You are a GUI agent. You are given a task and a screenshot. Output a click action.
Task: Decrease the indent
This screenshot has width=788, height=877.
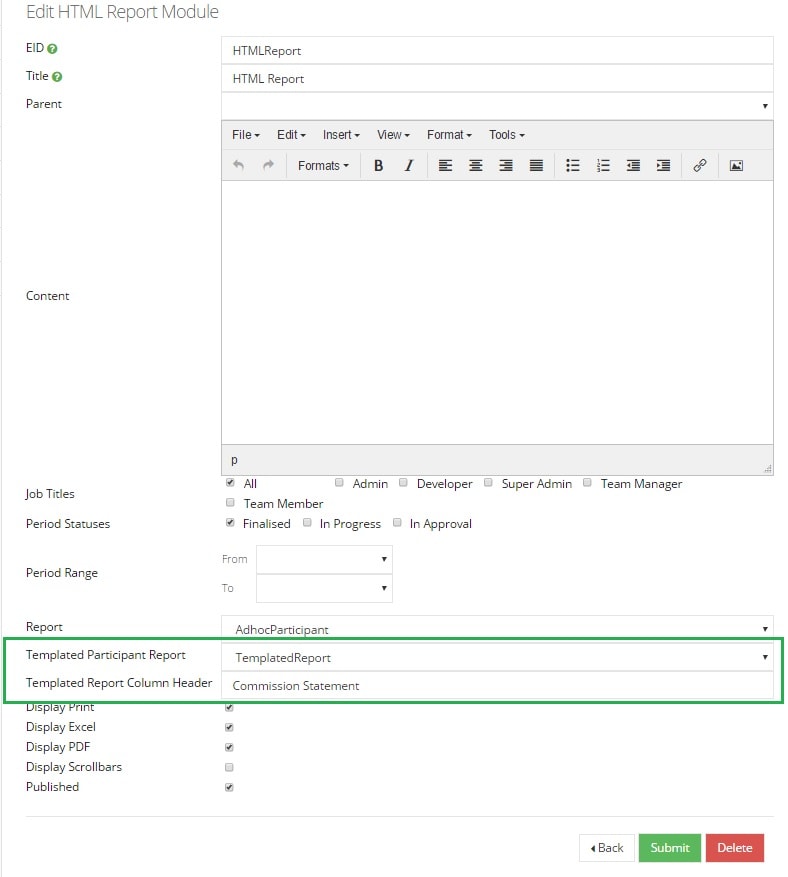tap(633, 166)
